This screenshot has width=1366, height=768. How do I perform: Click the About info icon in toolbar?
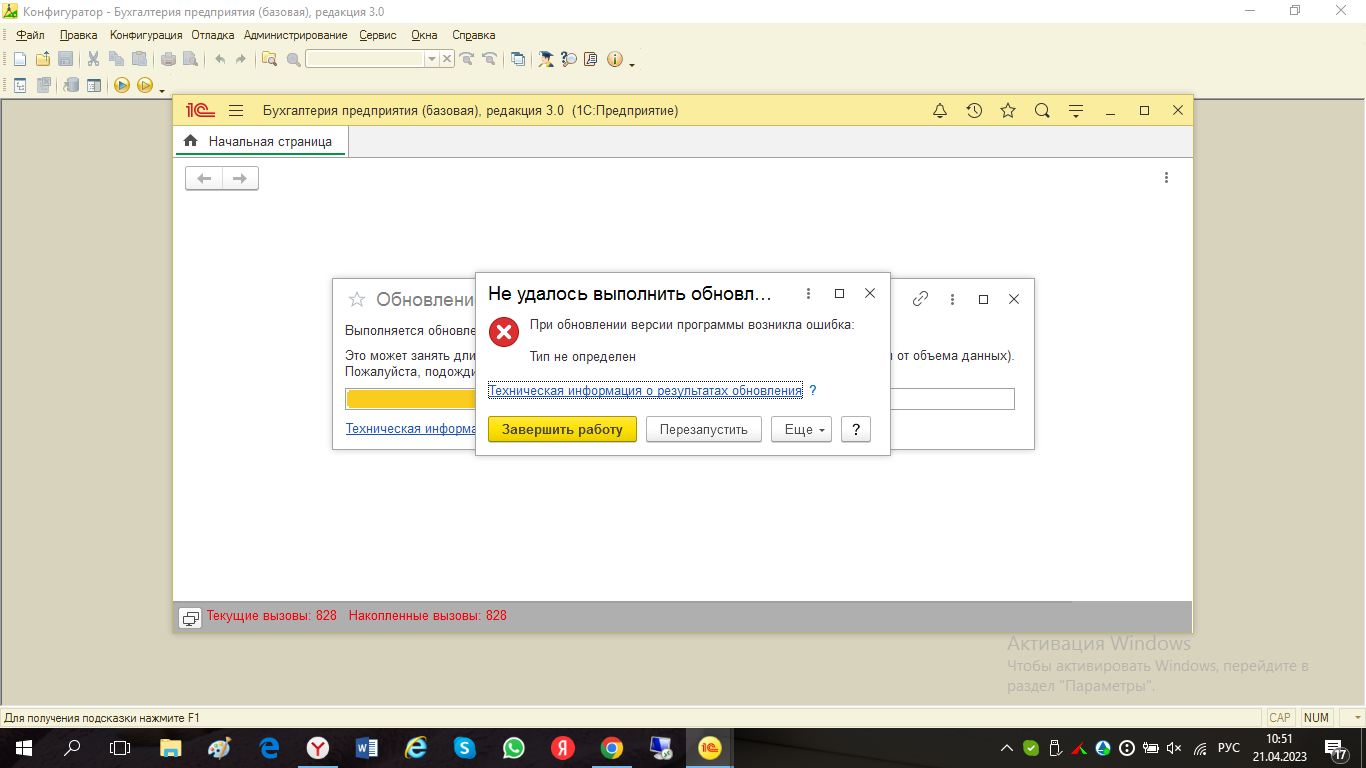(x=614, y=59)
